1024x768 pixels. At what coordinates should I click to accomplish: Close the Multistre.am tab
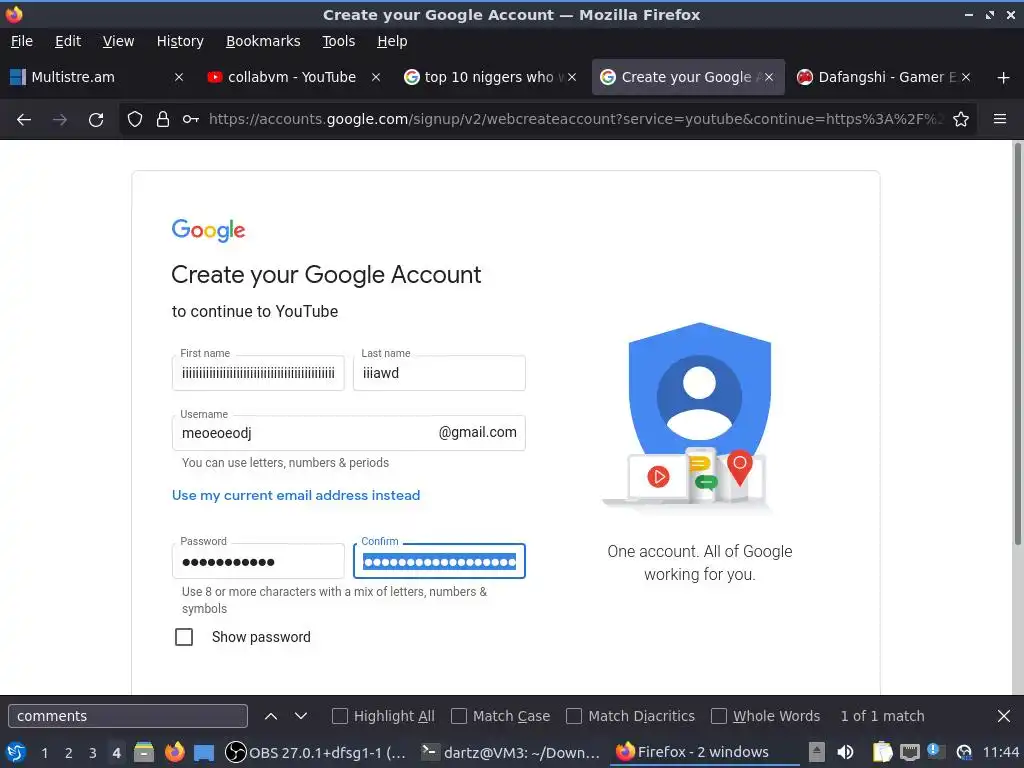pos(179,77)
